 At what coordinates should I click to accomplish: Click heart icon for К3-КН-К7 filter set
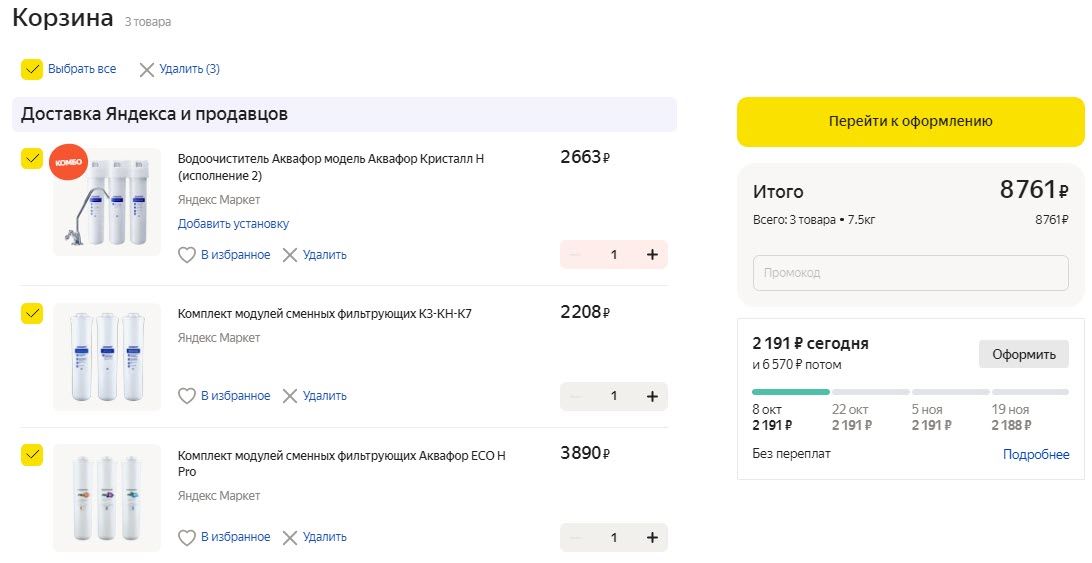click(x=186, y=396)
